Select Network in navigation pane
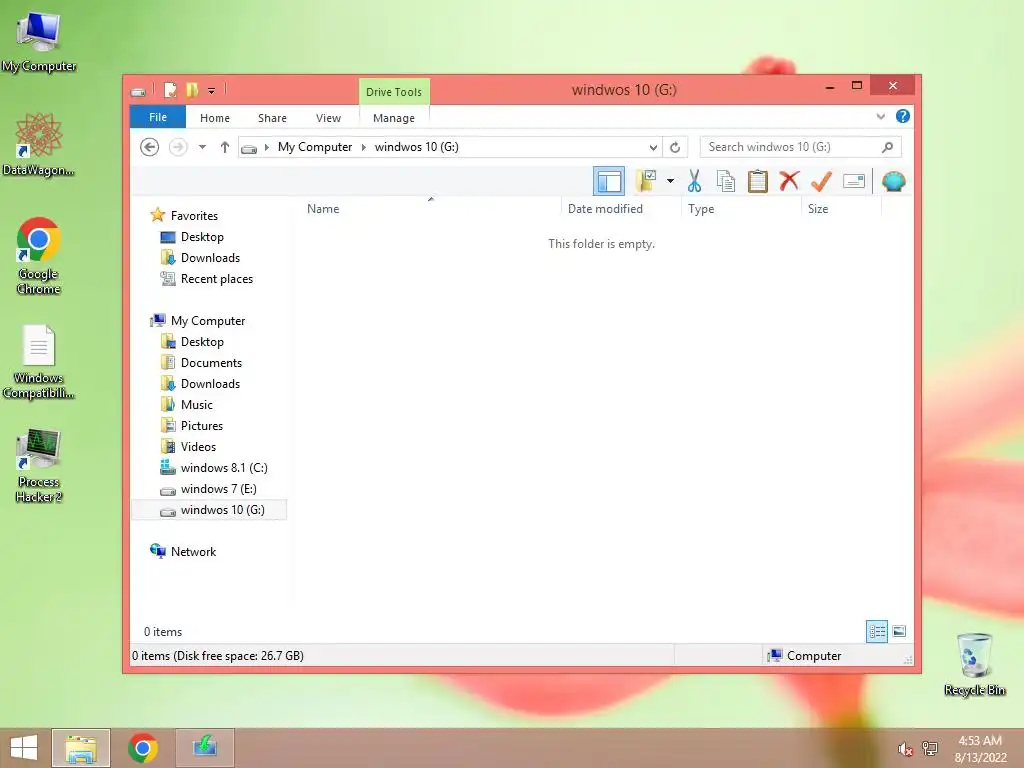1024x768 pixels. pyautogui.click(x=193, y=552)
